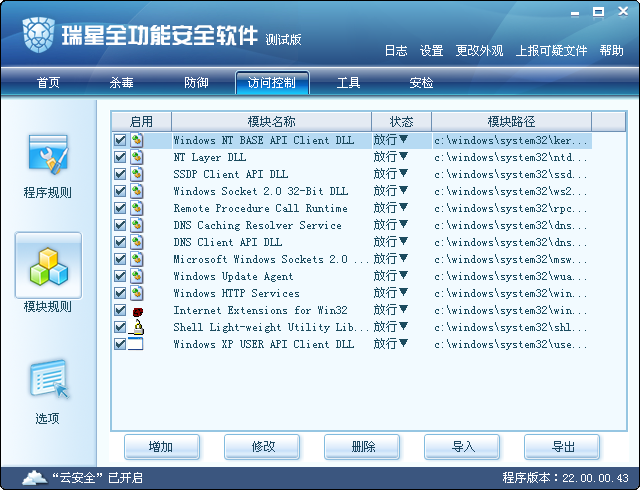The width and height of the screenshot is (640, 490).
Task: Click icon for Shell Light-weight Utility Lib row
Action: point(137,327)
